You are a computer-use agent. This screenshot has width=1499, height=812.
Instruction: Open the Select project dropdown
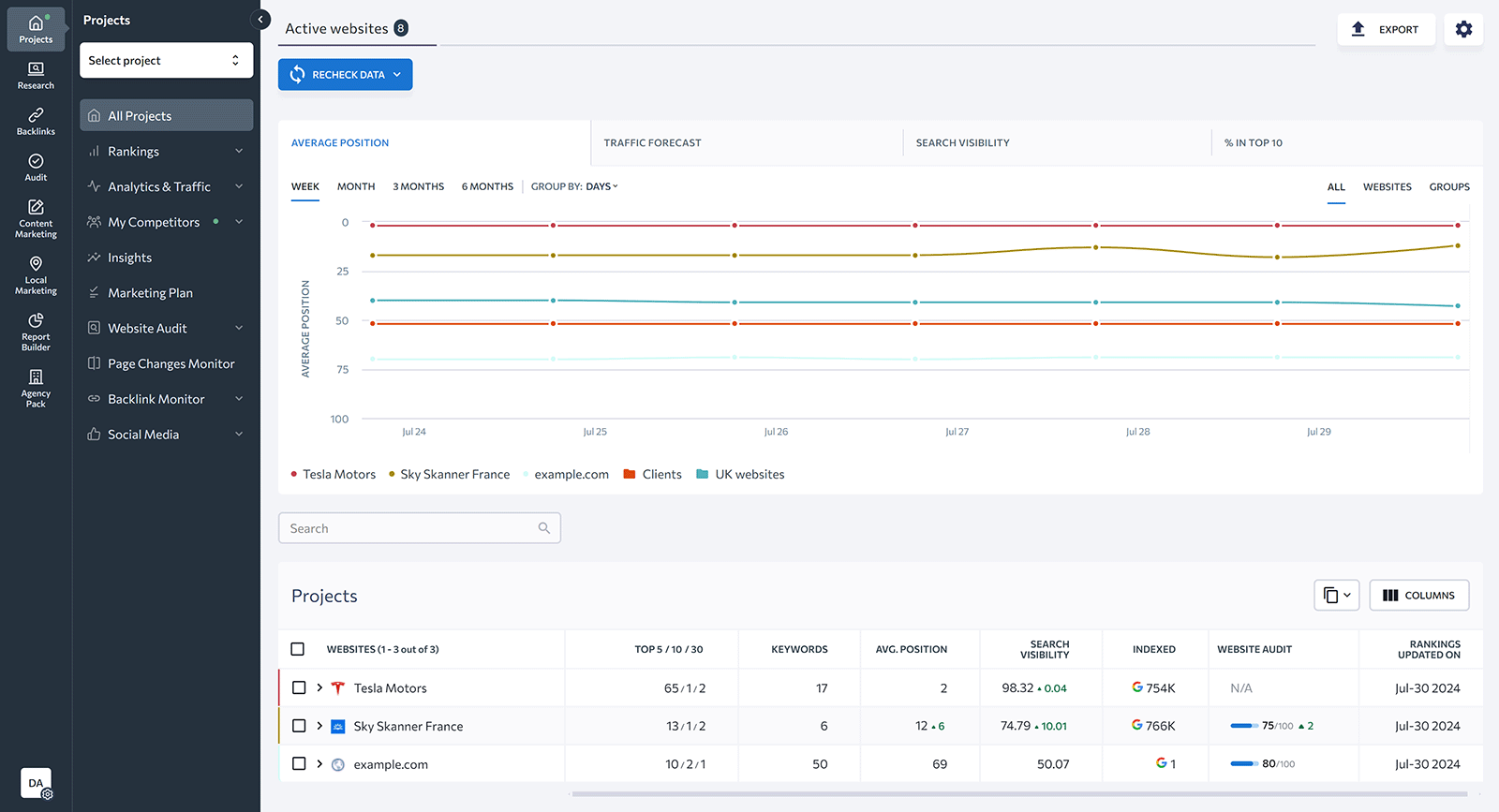coord(166,61)
